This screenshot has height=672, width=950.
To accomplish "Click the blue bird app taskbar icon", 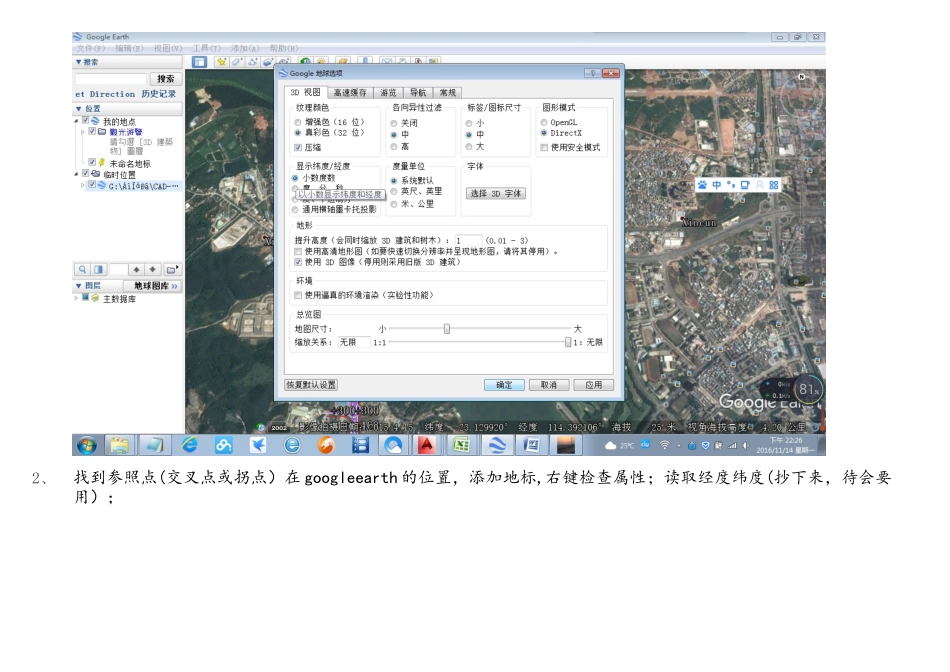I will coord(258,446).
